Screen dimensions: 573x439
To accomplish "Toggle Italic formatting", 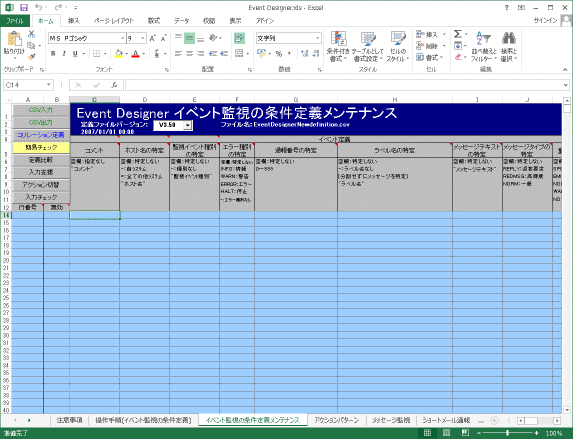I will click(x=64, y=54).
